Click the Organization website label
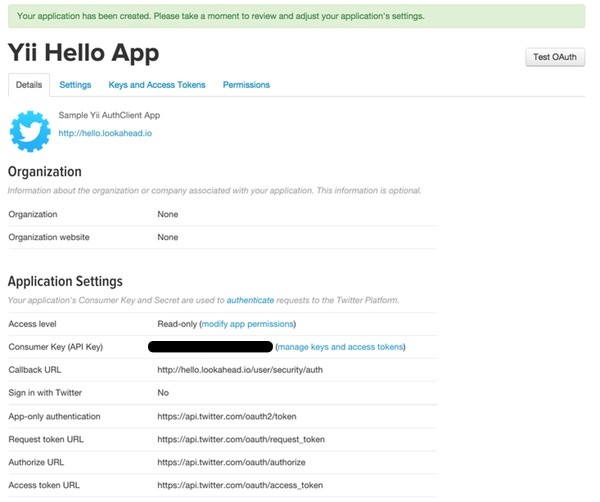Screen dimensions: 600x502 coord(49,237)
